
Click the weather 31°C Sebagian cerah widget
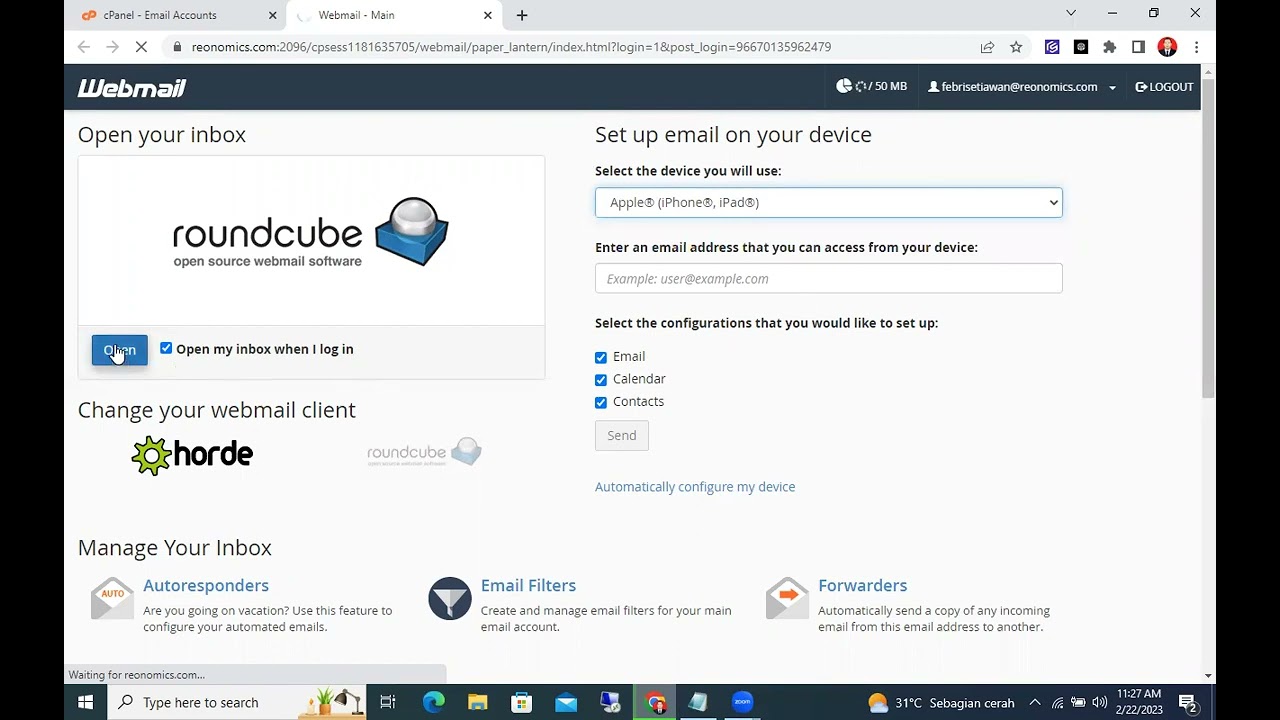point(941,702)
